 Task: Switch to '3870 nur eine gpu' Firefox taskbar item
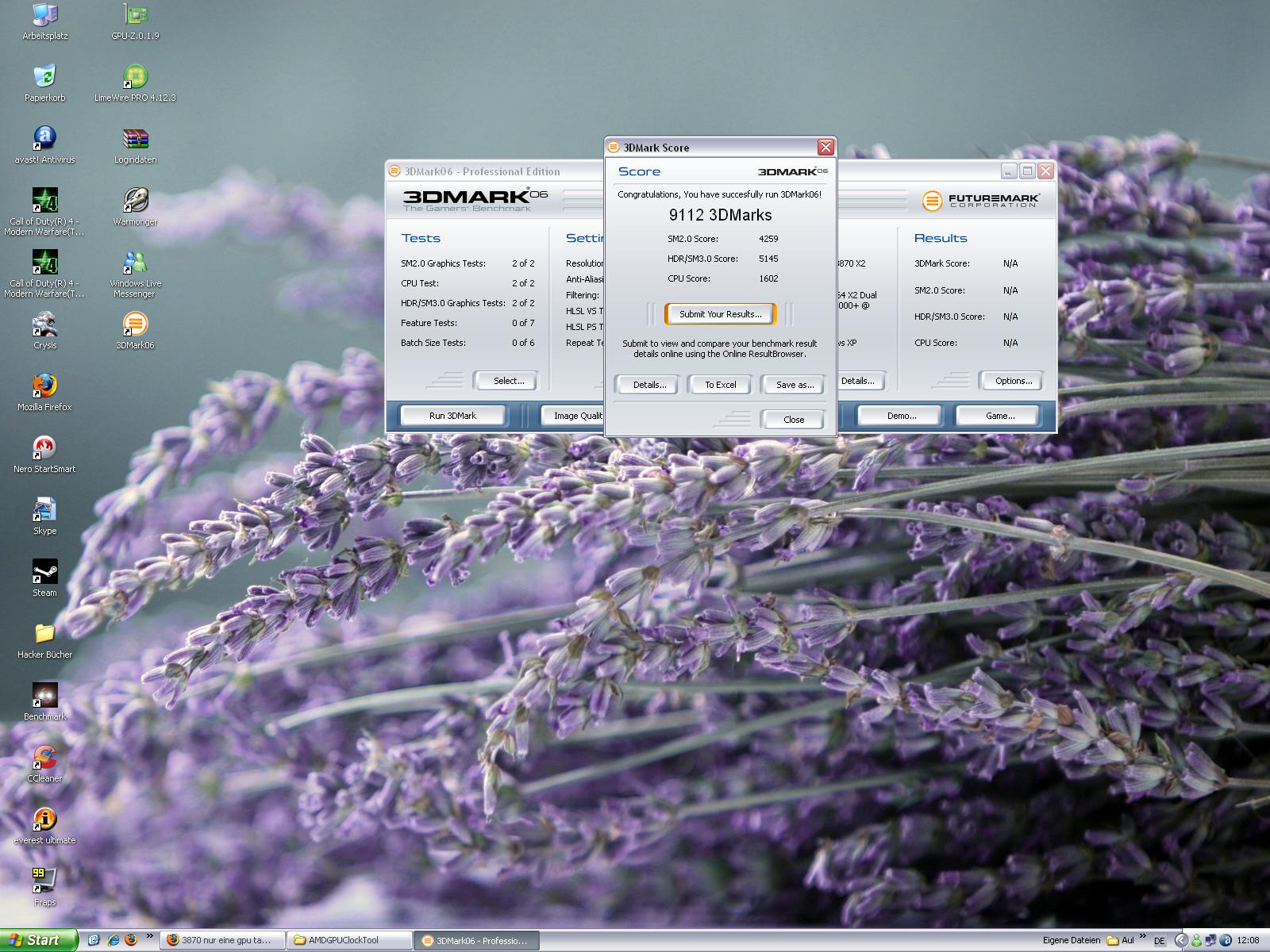pos(221,940)
